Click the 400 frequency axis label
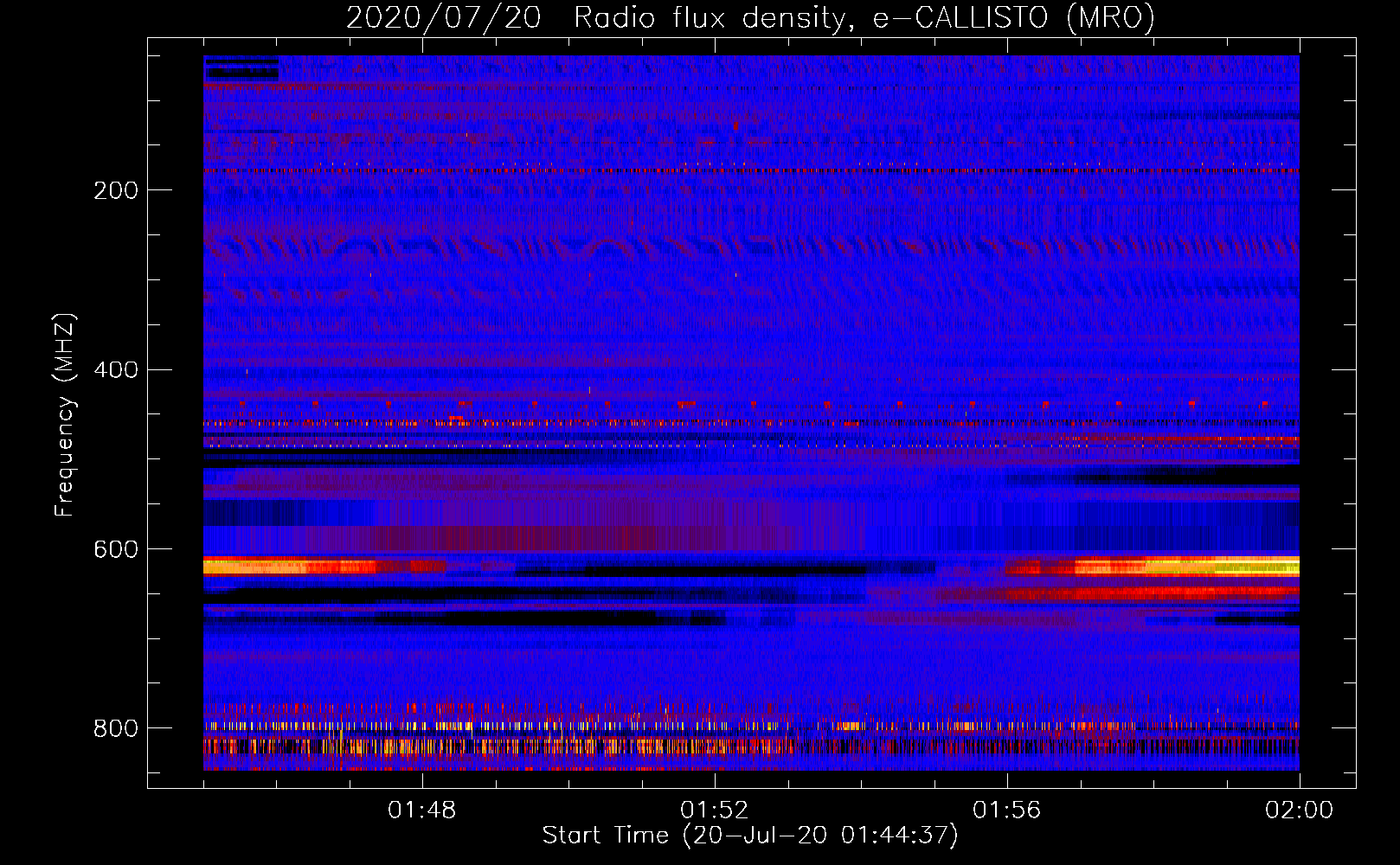Screen dimensions: 1400x865 coord(116,370)
